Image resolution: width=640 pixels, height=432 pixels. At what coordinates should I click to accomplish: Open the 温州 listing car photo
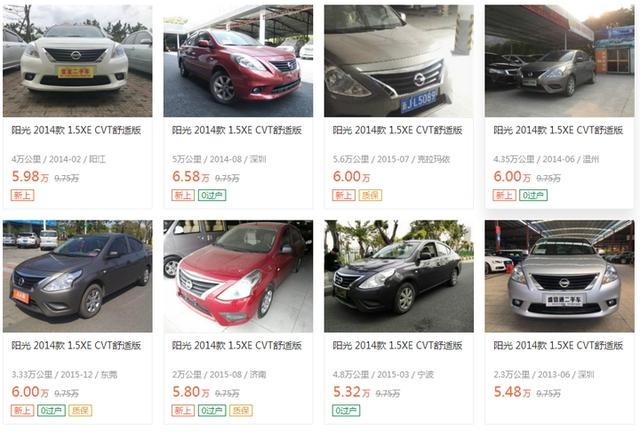coord(560,61)
